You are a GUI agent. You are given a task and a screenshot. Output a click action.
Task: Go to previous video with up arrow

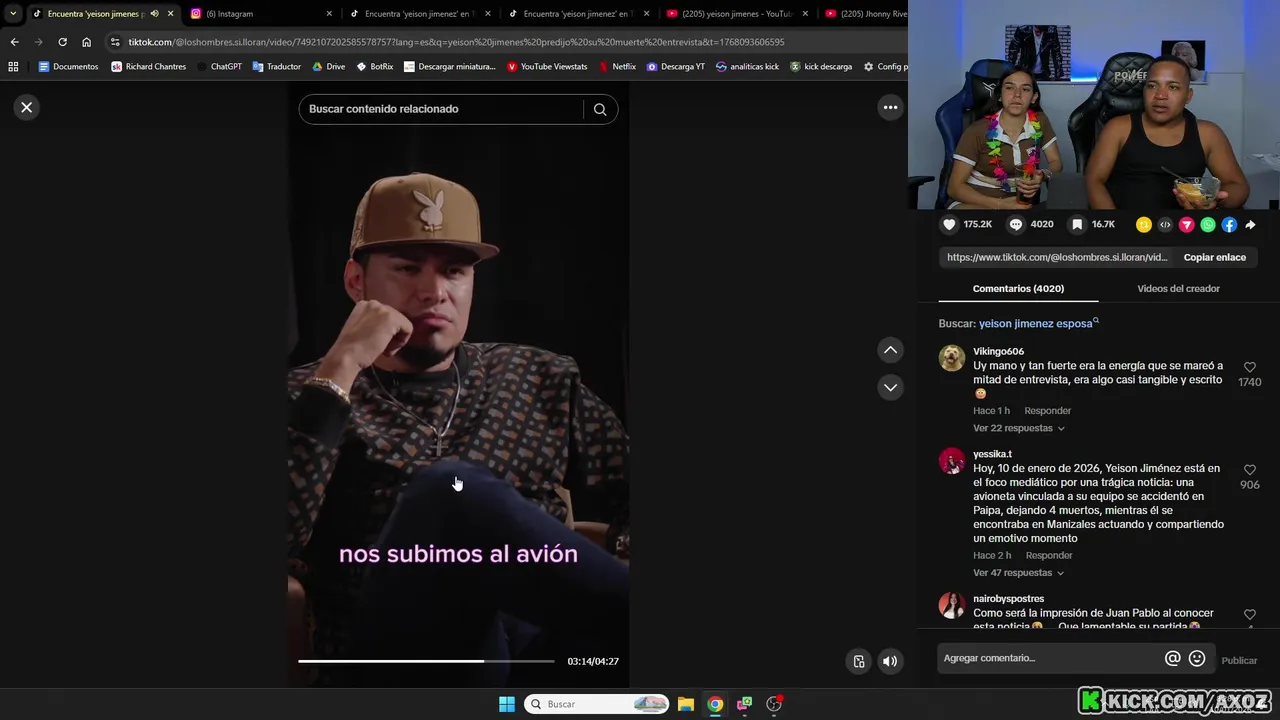pyautogui.click(x=890, y=350)
